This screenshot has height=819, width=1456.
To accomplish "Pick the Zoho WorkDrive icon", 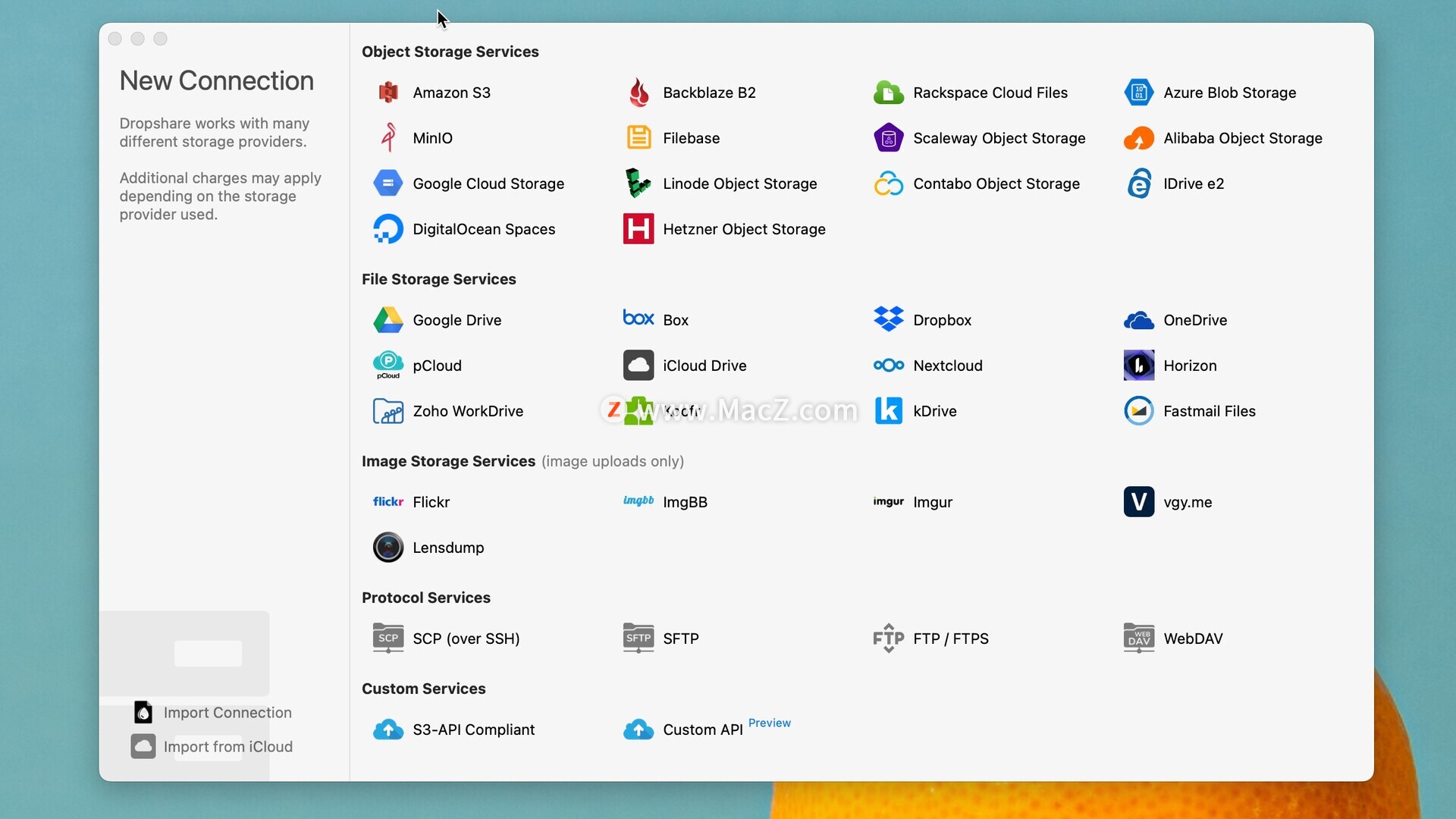I will pyautogui.click(x=388, y=411).
